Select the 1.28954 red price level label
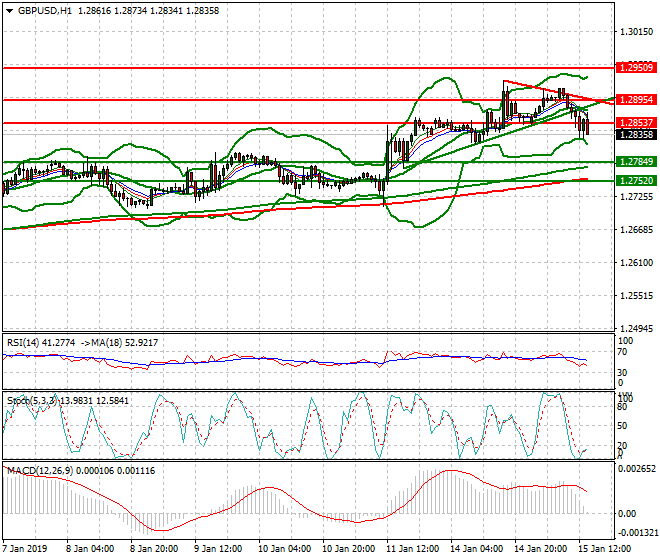Image resolution: width=660 pixels, height=560 pixels. click(x=636, y=100)
